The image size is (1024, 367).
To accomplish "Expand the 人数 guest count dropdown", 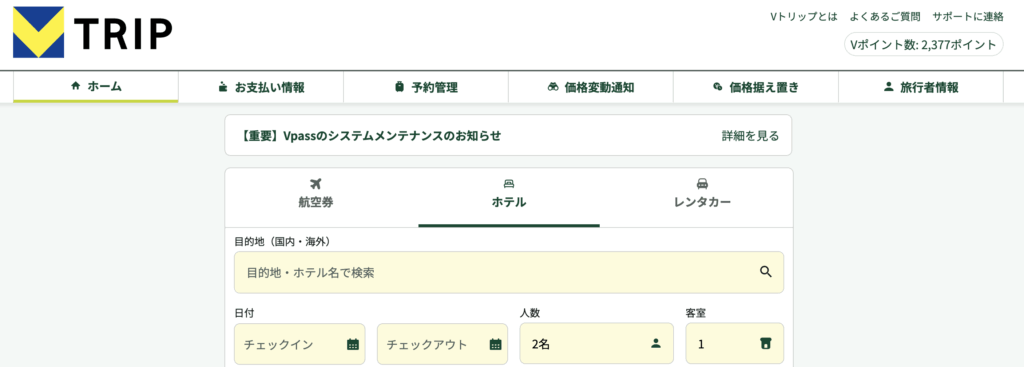I will (x=596, y=343).
